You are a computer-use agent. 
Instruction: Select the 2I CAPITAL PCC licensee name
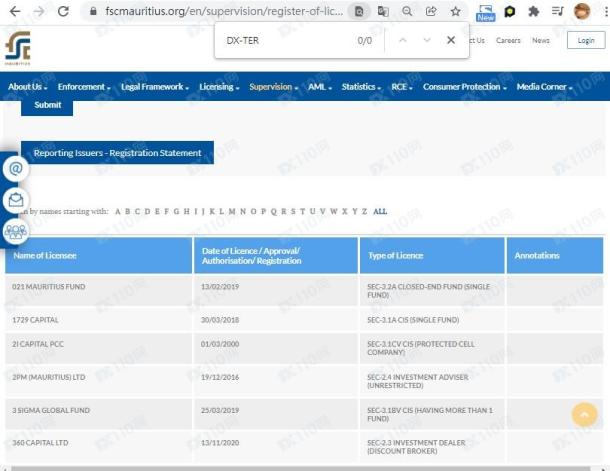pos(38,344)
